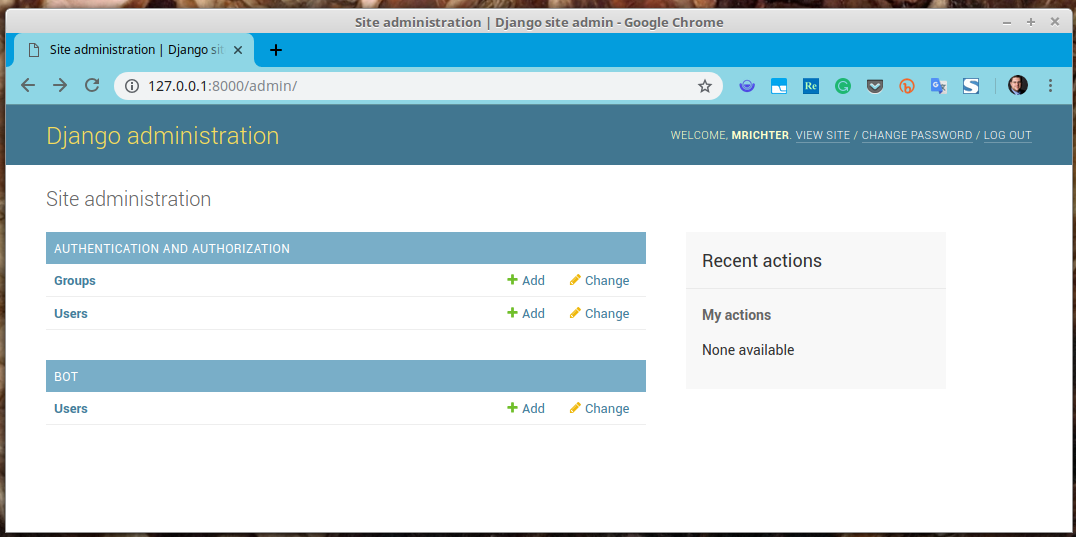The height and width of the screenshot is (537, 1076).
Task: Open the orange b extension icon
Action: [x=907, y=86]
